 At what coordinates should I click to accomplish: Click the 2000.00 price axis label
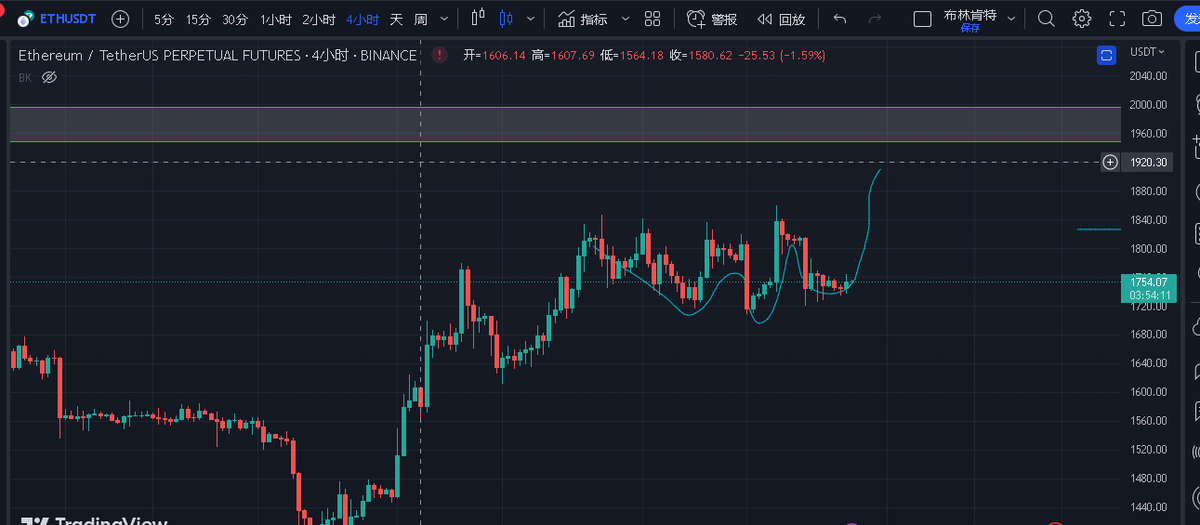click(1148, 104)
